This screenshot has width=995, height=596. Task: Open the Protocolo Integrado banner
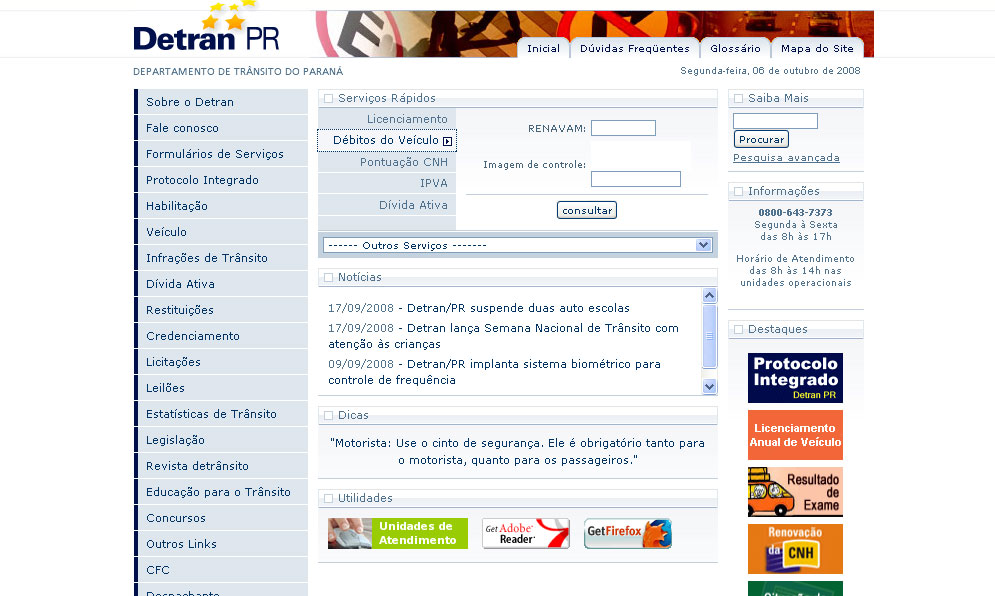795,378
